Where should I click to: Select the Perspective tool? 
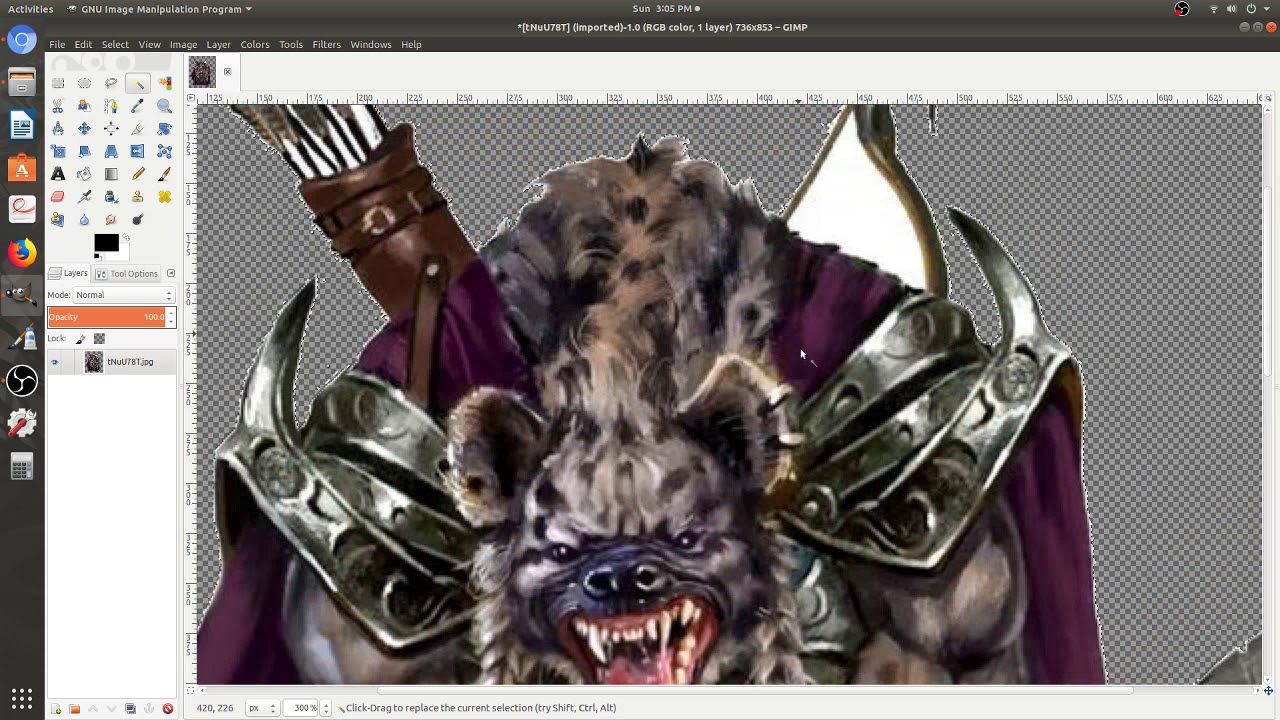coord(111,152)
